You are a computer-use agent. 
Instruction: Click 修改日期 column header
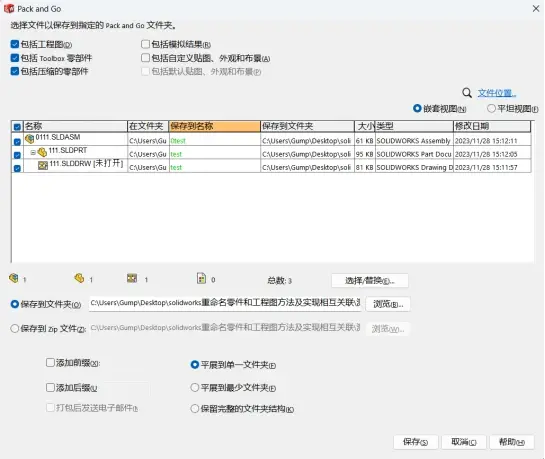tap(492, 126)
